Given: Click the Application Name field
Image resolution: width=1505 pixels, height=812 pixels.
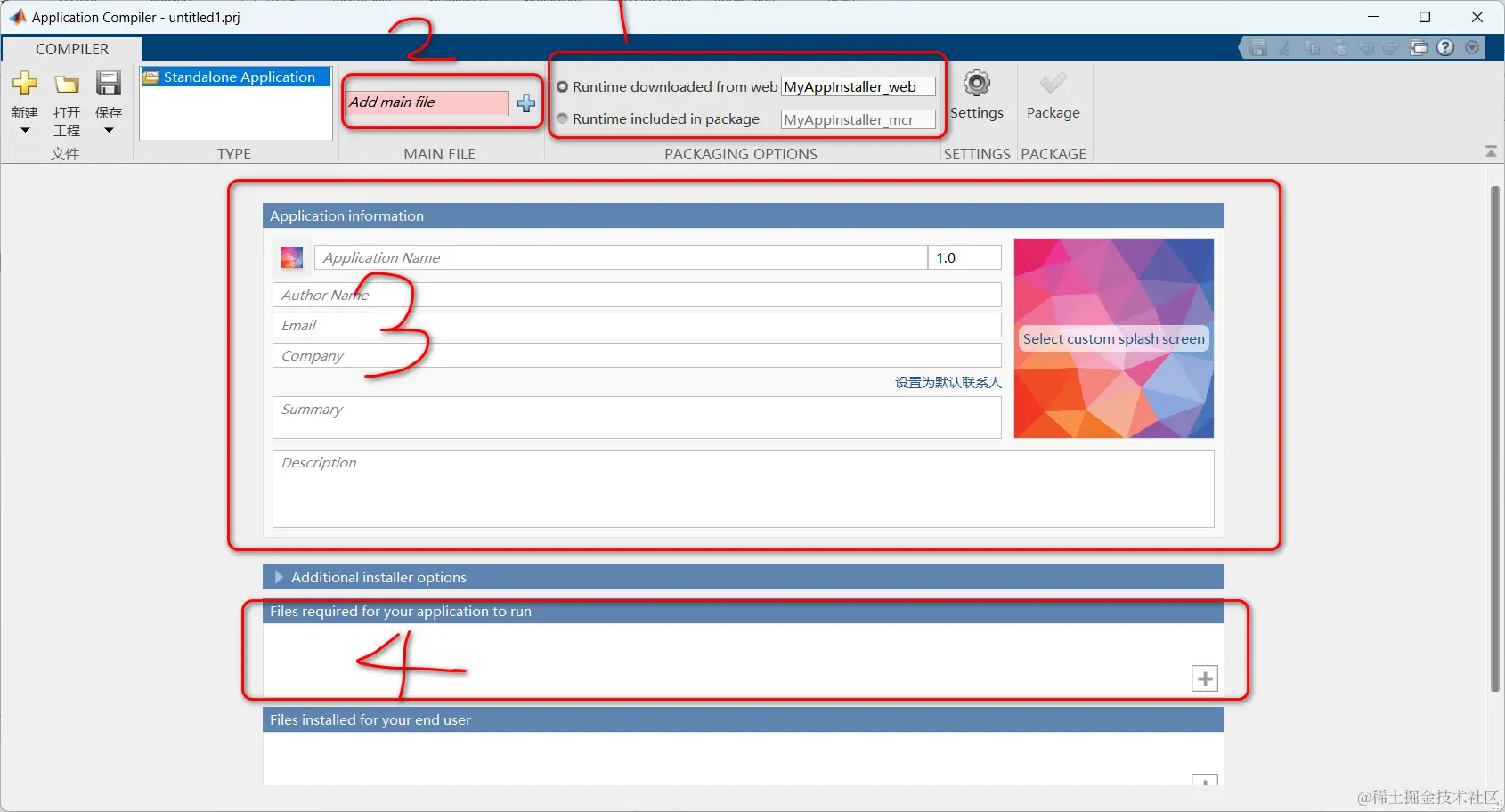Looking at the screenshot, I should (621, 257).
